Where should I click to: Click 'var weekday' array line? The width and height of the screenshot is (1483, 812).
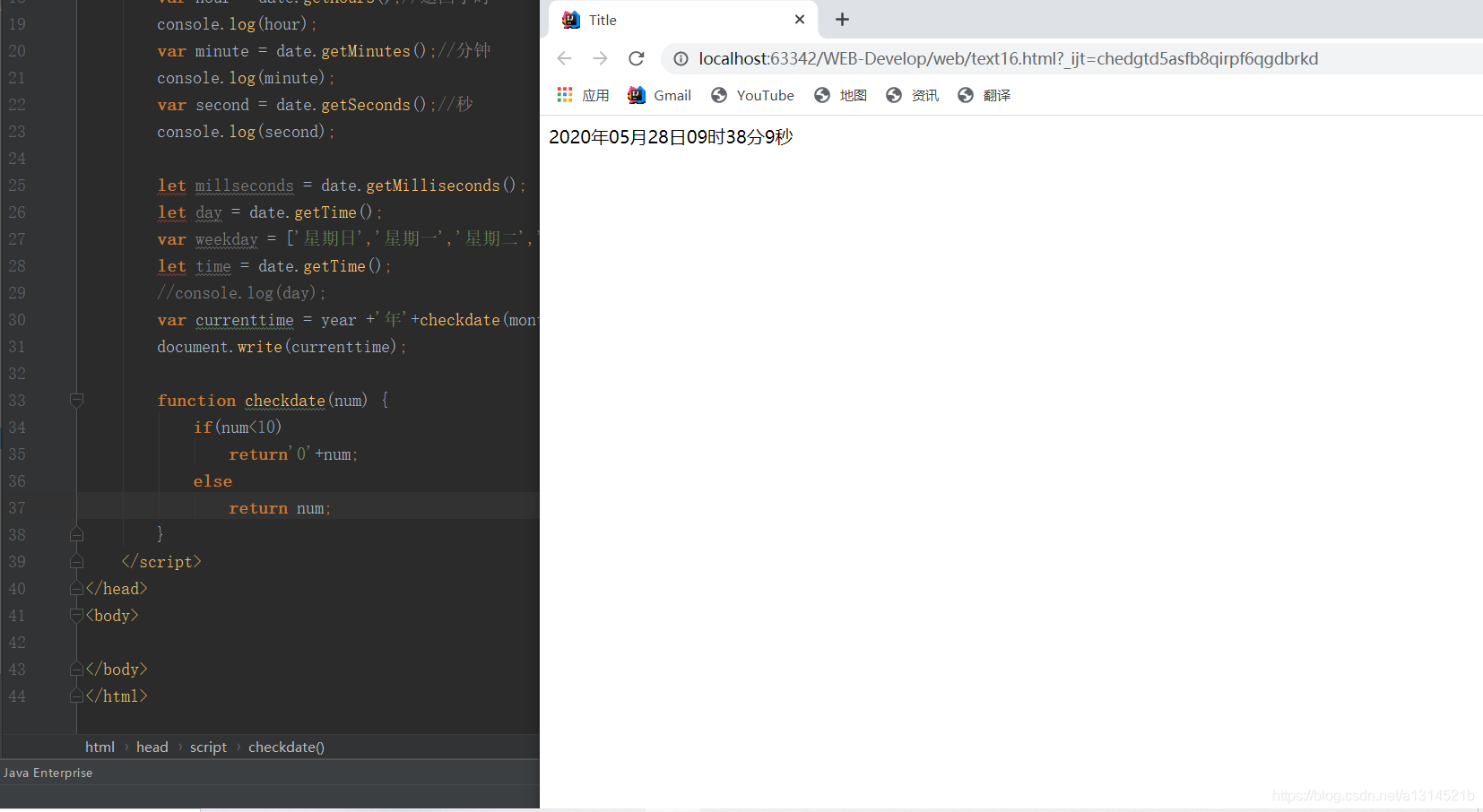pyautogui.click(x=347, y=239)
